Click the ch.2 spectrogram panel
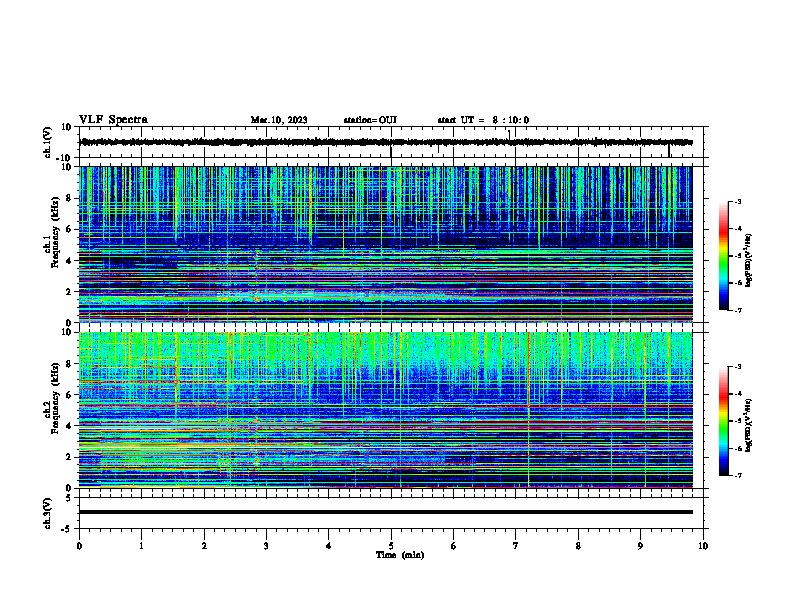 tap(385, 410)
